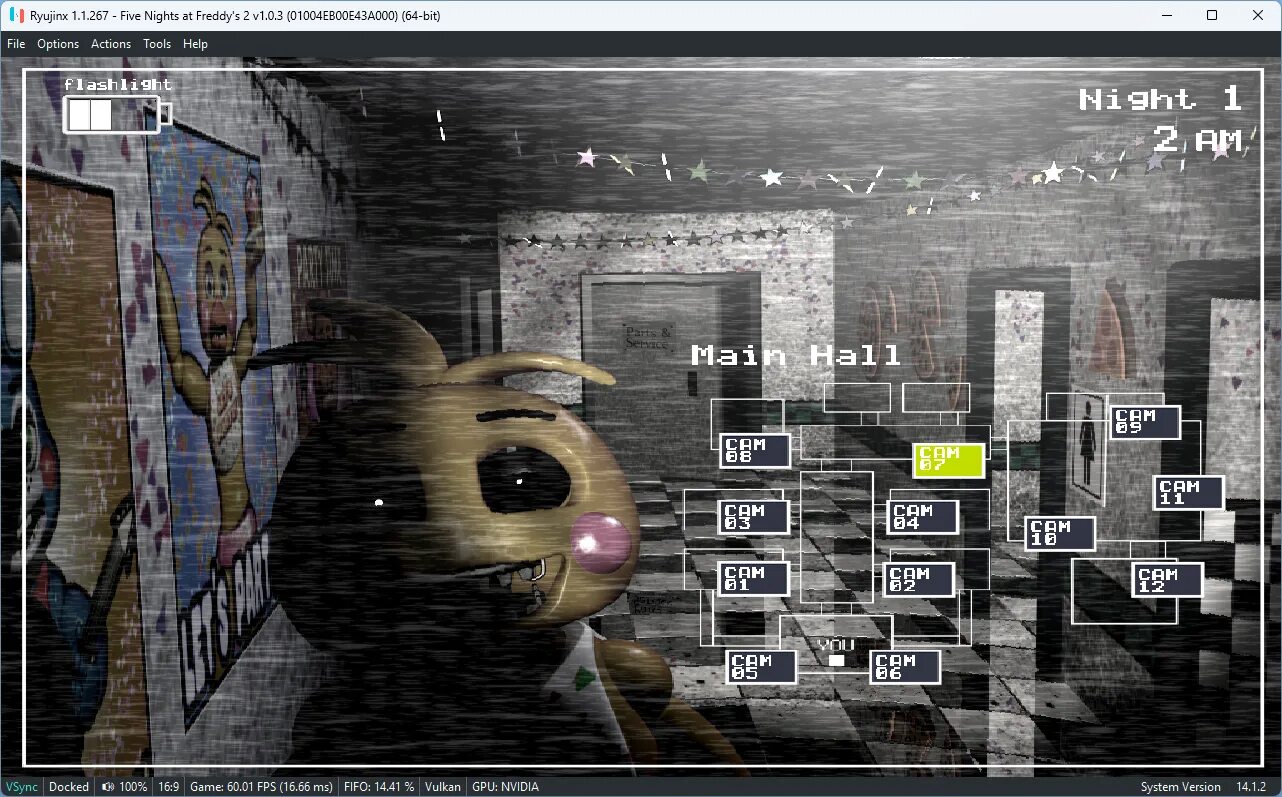Image resolution: width=1282 pixels, height=797 pixels.
Task: Open the Actions menu
Action: pyautogui.click(x=111, y=44)
